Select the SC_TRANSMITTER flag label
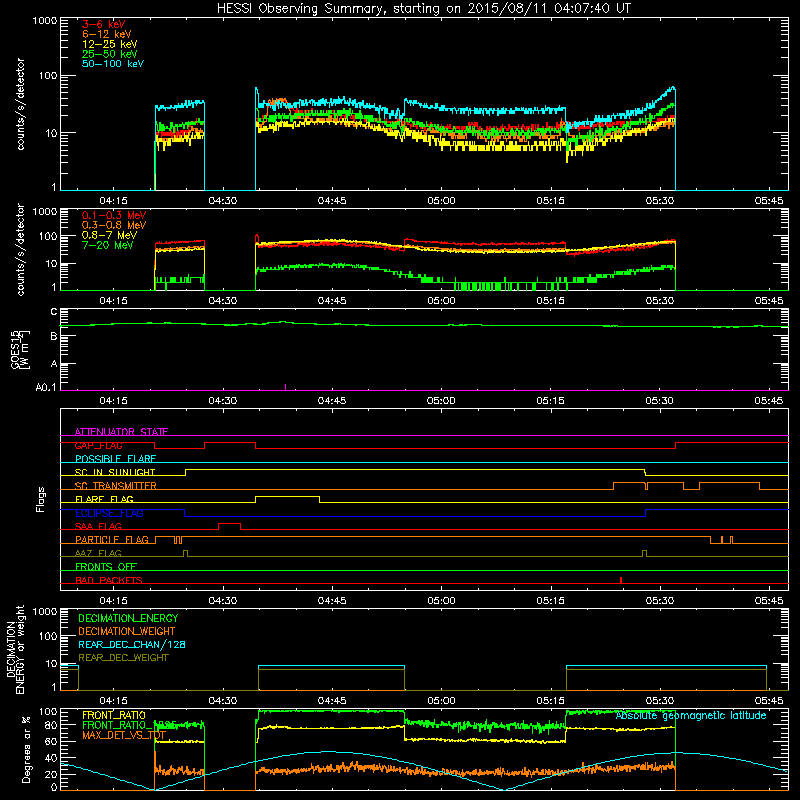Viewport: 800px width, 800px height. tap(116, 486)
